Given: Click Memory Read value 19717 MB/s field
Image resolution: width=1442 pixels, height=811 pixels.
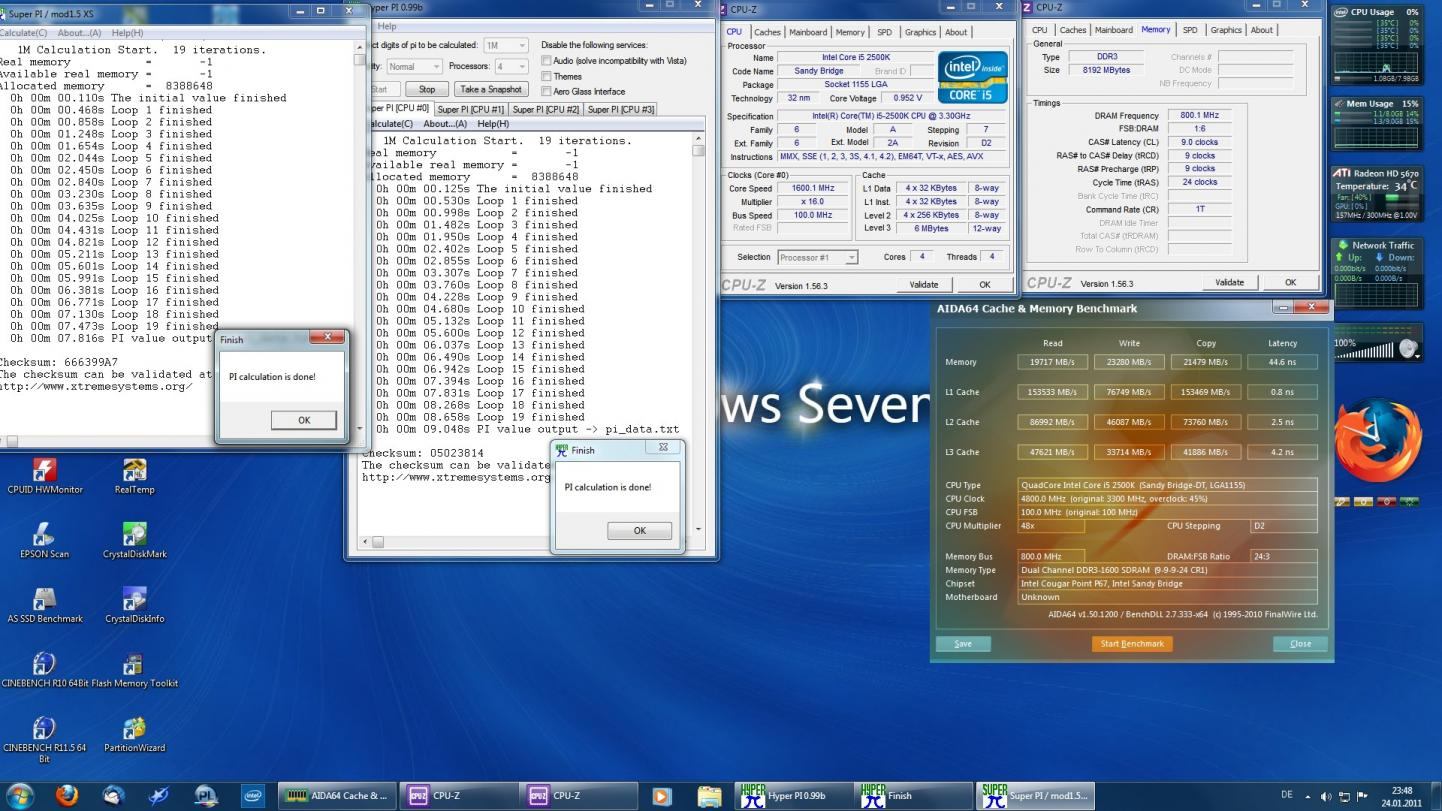Looking at the screenshot, I should pos(1053,362).
